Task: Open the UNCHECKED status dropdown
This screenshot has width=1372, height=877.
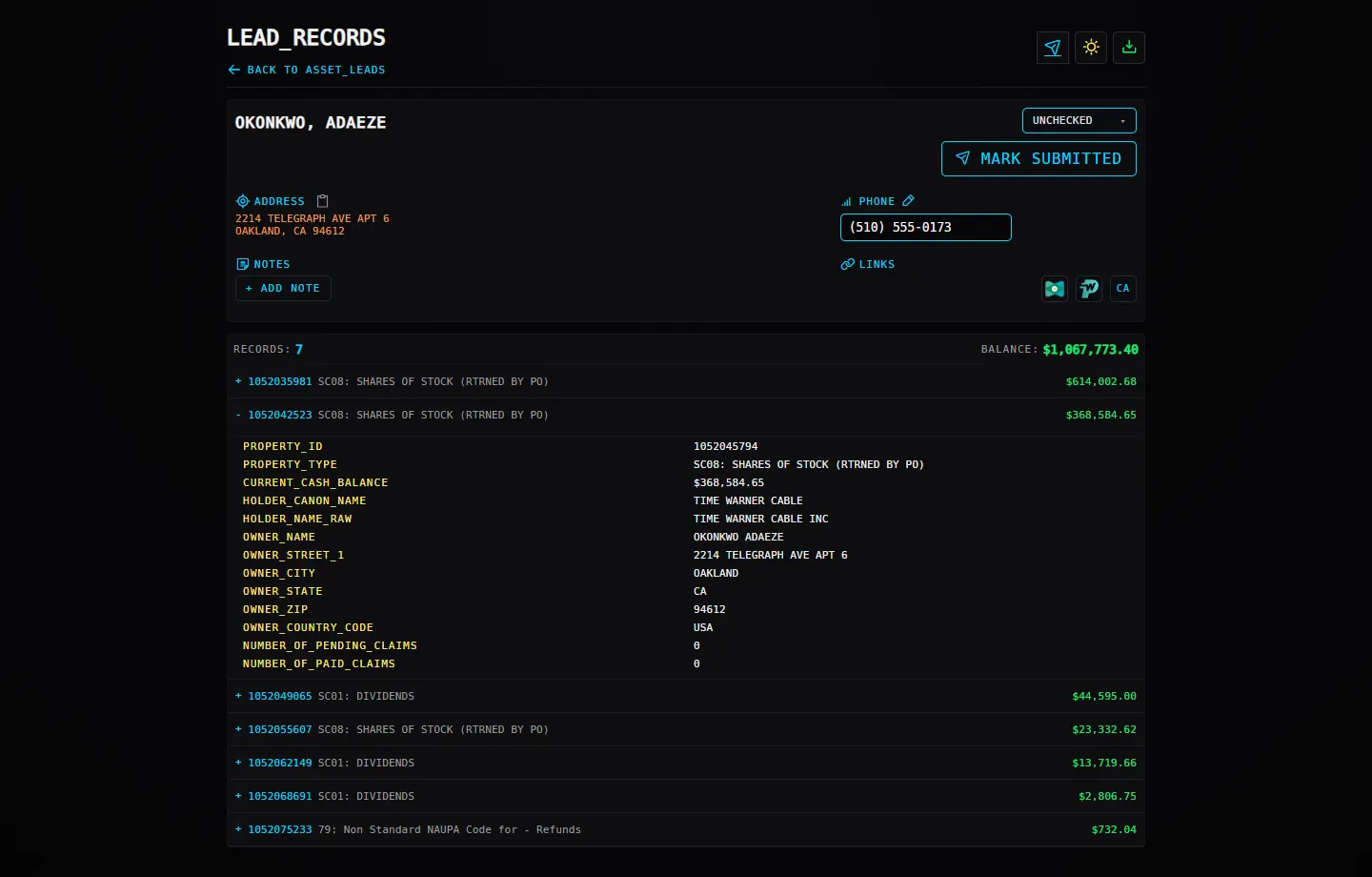Action: click(1079, 120)
